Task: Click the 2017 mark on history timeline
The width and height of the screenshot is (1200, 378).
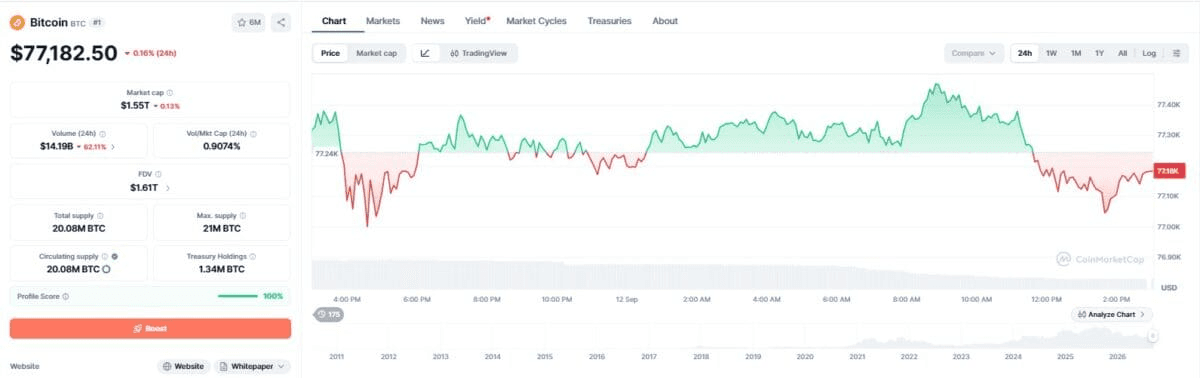Action: tap(649, 357)
